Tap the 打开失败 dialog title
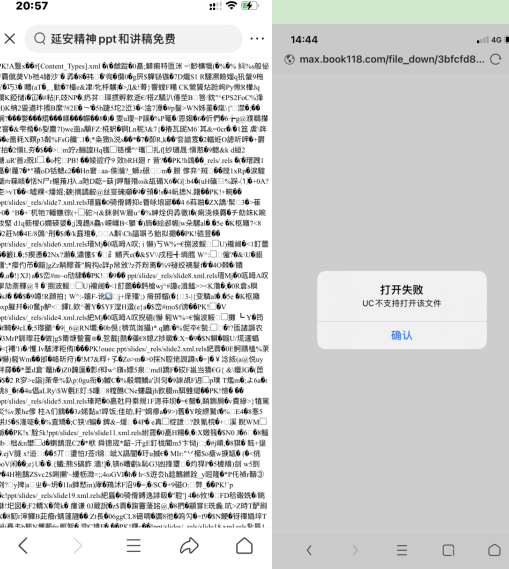The width and height of the screenshot is (509, 569). coord(402,290)
